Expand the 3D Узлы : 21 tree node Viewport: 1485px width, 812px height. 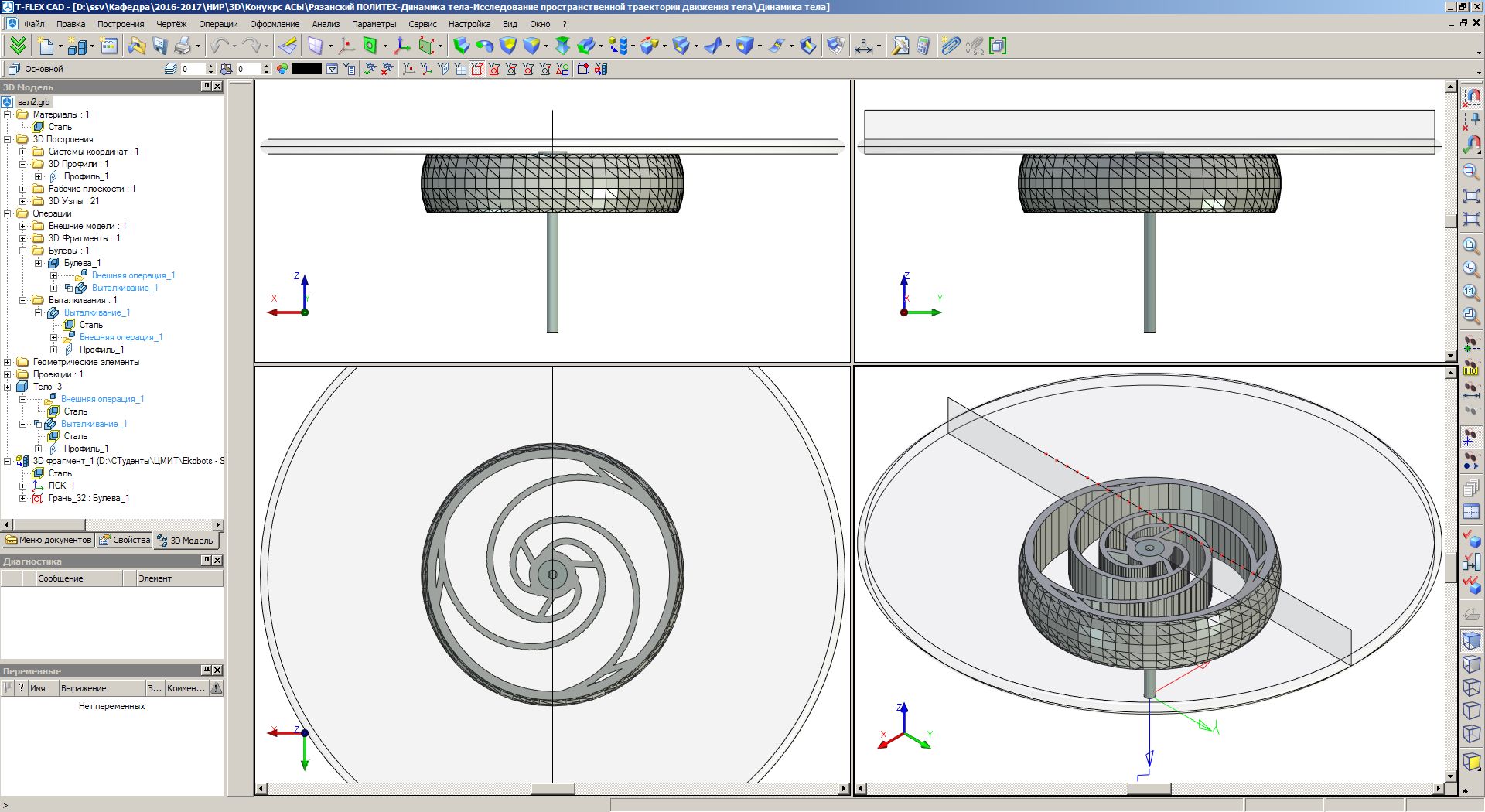tap(23, 201)
